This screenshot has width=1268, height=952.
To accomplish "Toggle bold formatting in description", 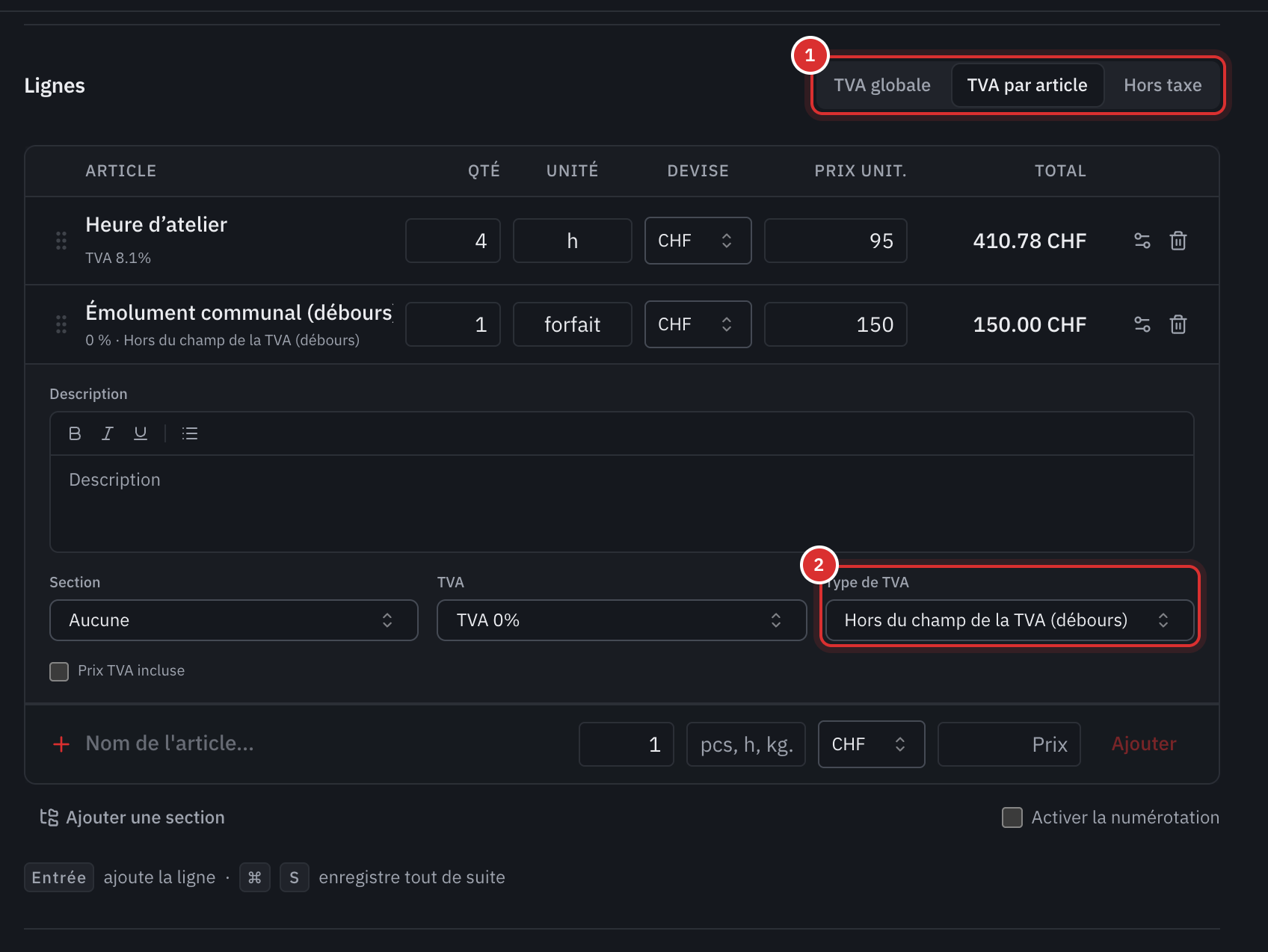I will pyautogui.click(x=75, y=433).
